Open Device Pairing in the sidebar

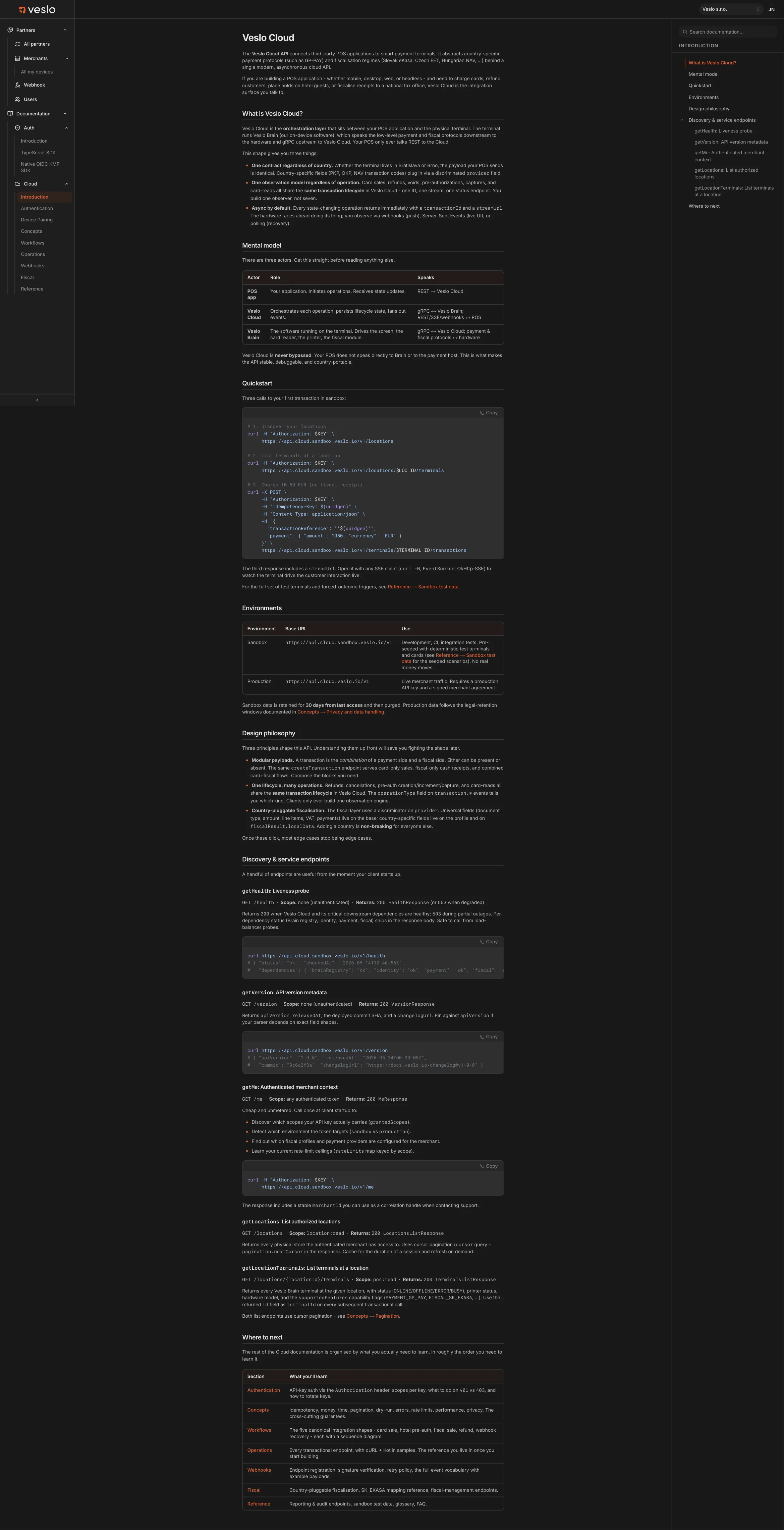(x=37, y=220)
